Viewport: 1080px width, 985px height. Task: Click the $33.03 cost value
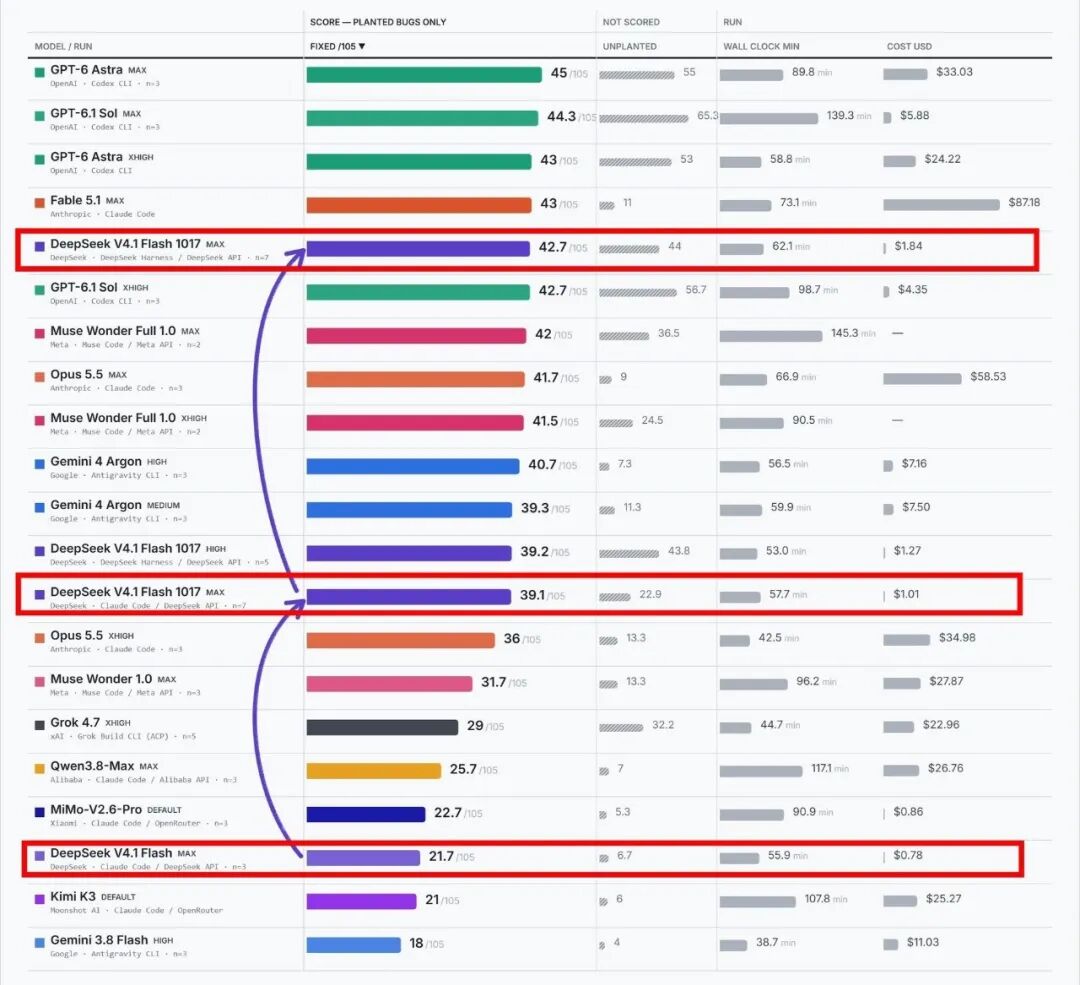click(954, 72)
